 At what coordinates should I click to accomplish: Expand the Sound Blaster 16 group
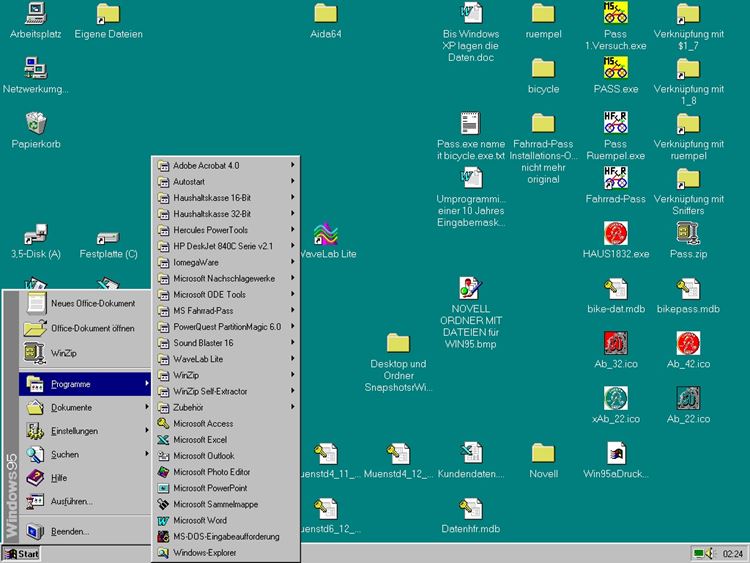(226, 343)
